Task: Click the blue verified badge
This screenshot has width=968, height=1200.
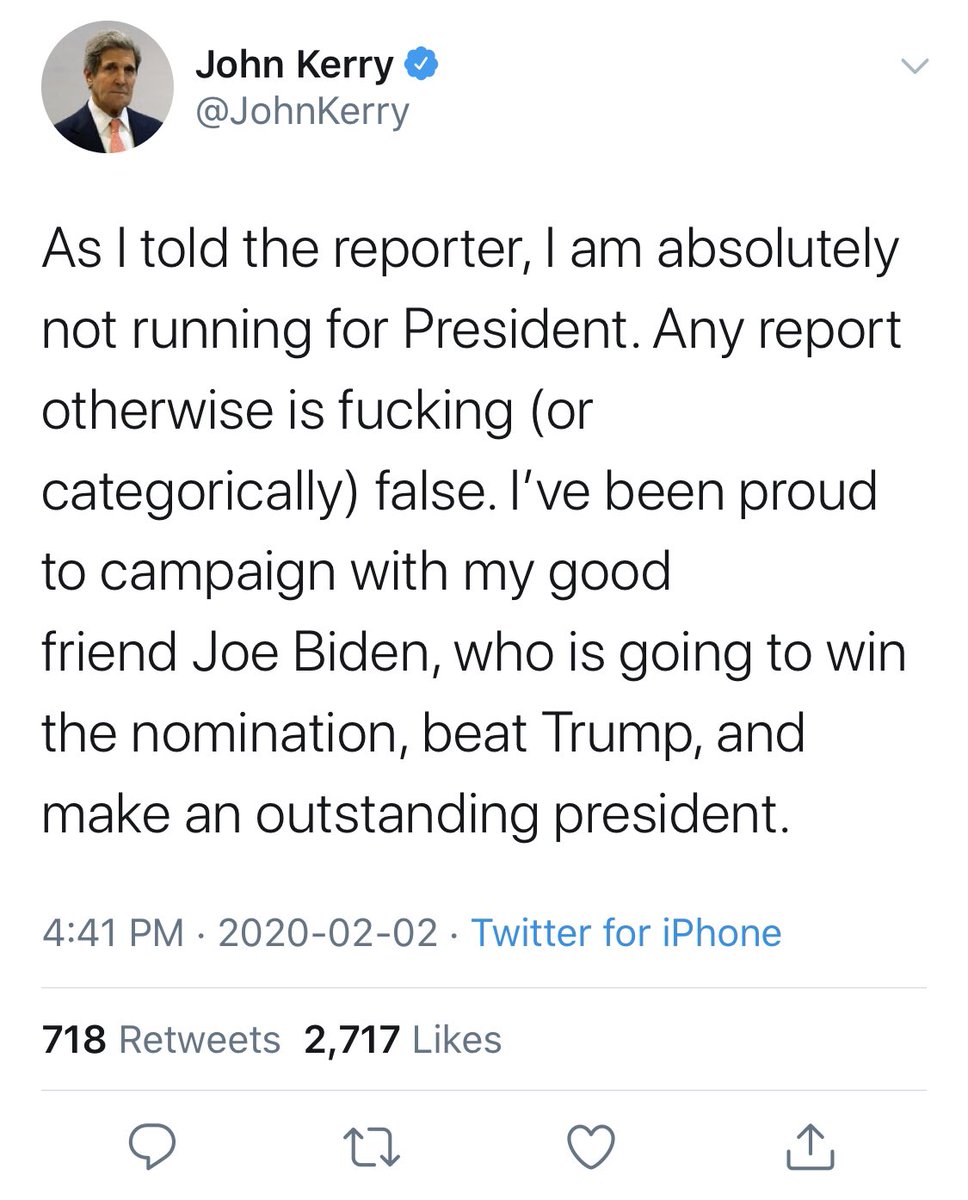Action: [x=420, y=66]
